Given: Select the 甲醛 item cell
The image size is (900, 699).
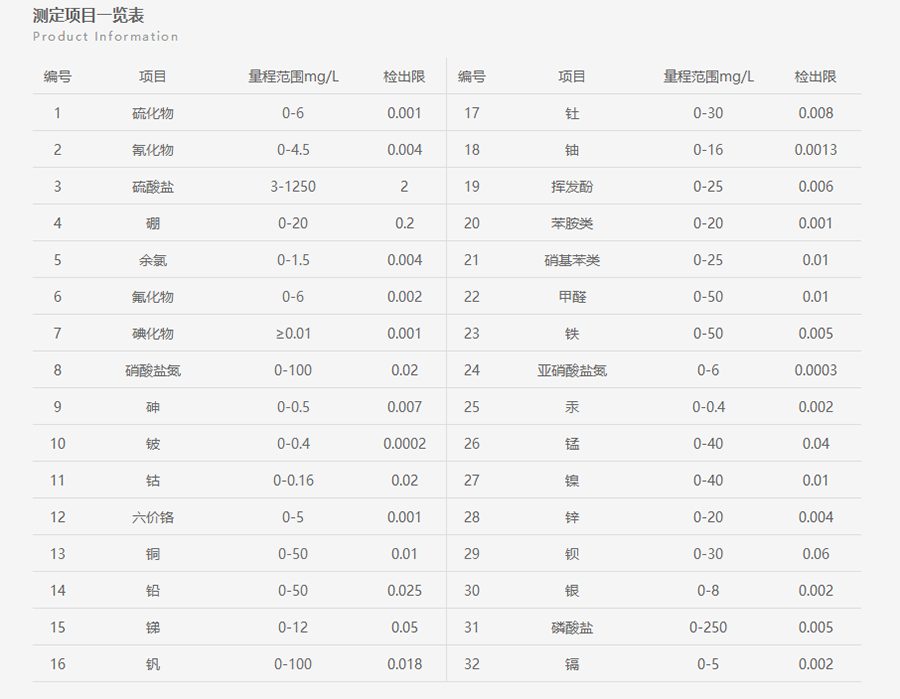Looking at the screenshot, I should 572,297.
